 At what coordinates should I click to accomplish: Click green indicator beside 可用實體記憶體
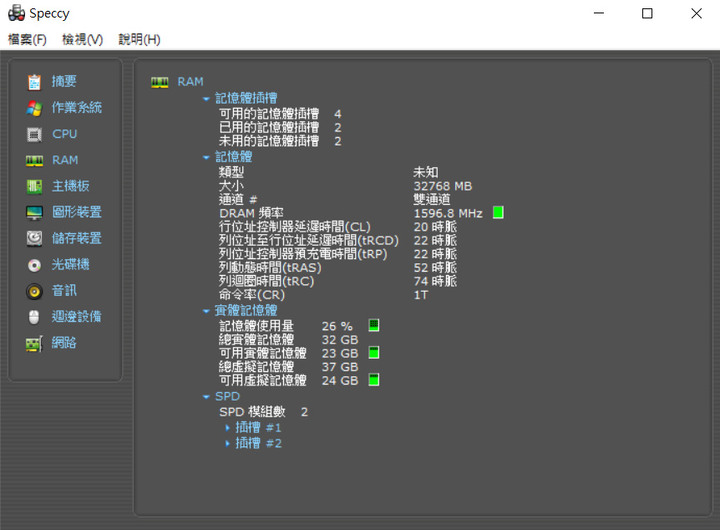click(374, 353)
